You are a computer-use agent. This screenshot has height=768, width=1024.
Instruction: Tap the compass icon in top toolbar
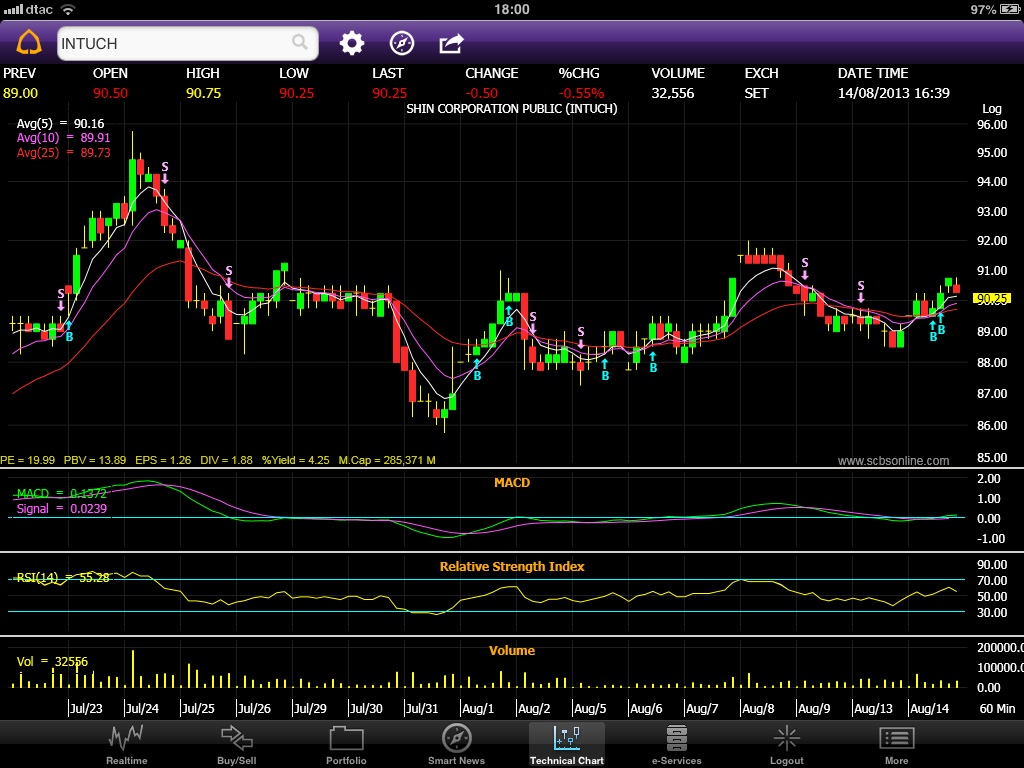pyautogui.click(x=401, y=43)
